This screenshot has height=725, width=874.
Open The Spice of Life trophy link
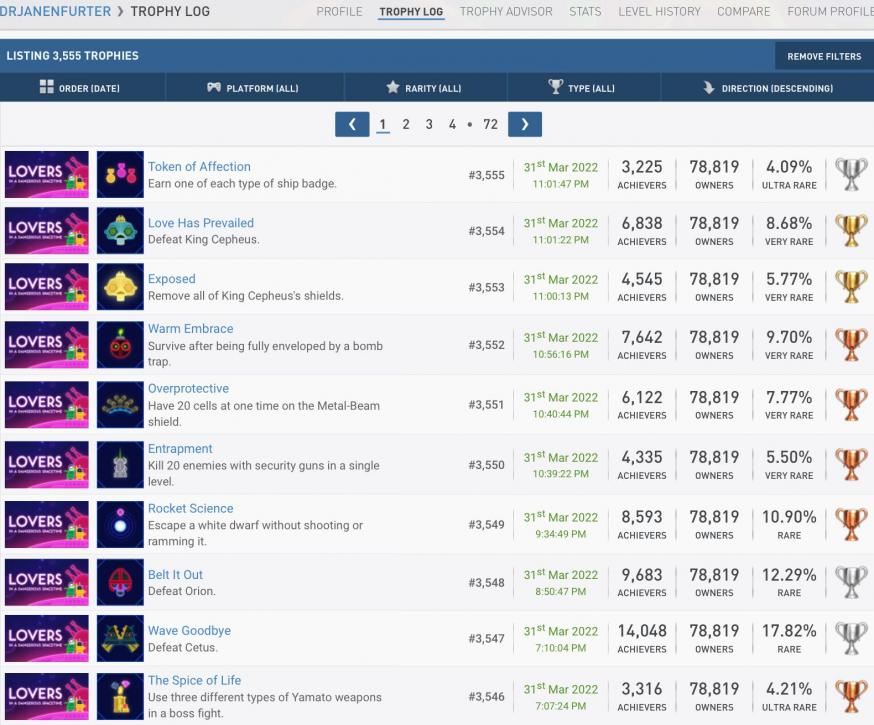point(194,681)
